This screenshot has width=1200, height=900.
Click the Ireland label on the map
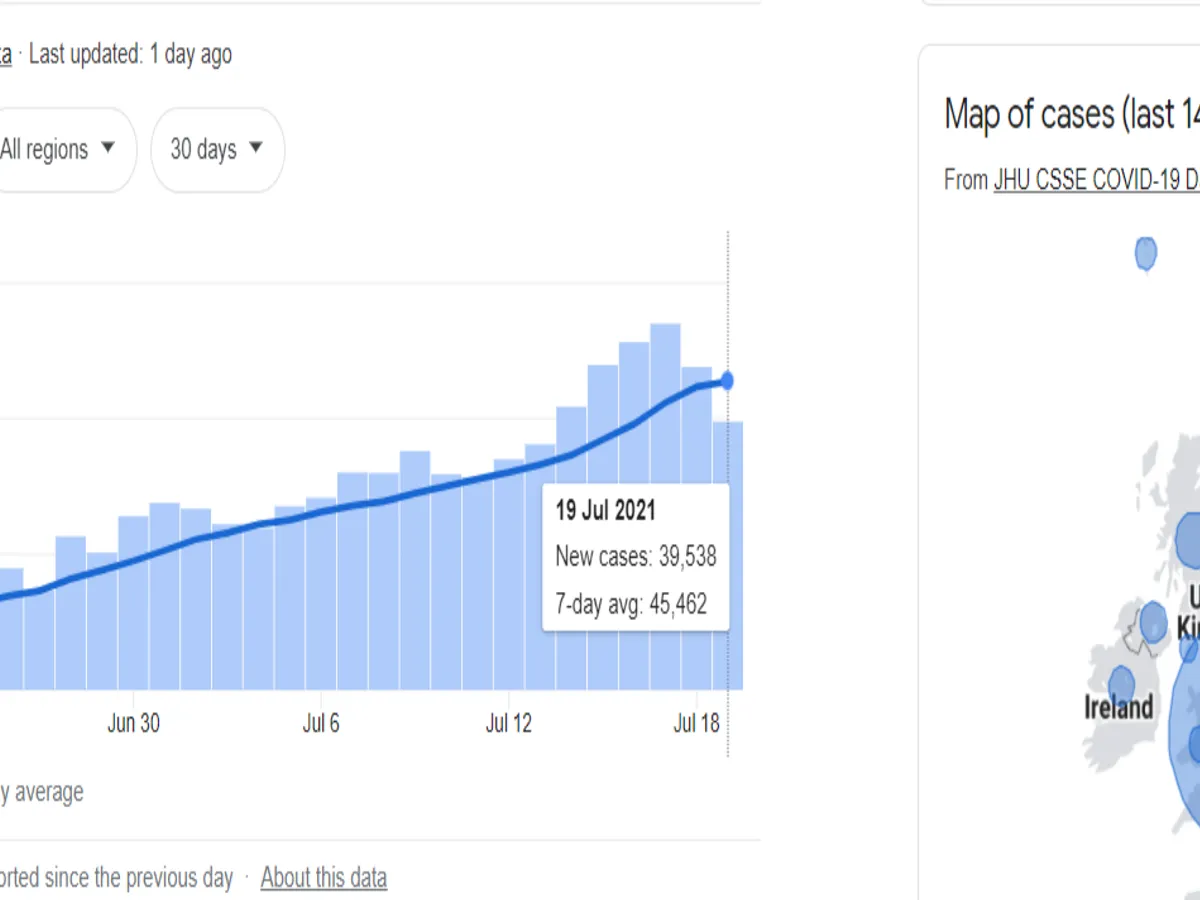coord(1118,708)
